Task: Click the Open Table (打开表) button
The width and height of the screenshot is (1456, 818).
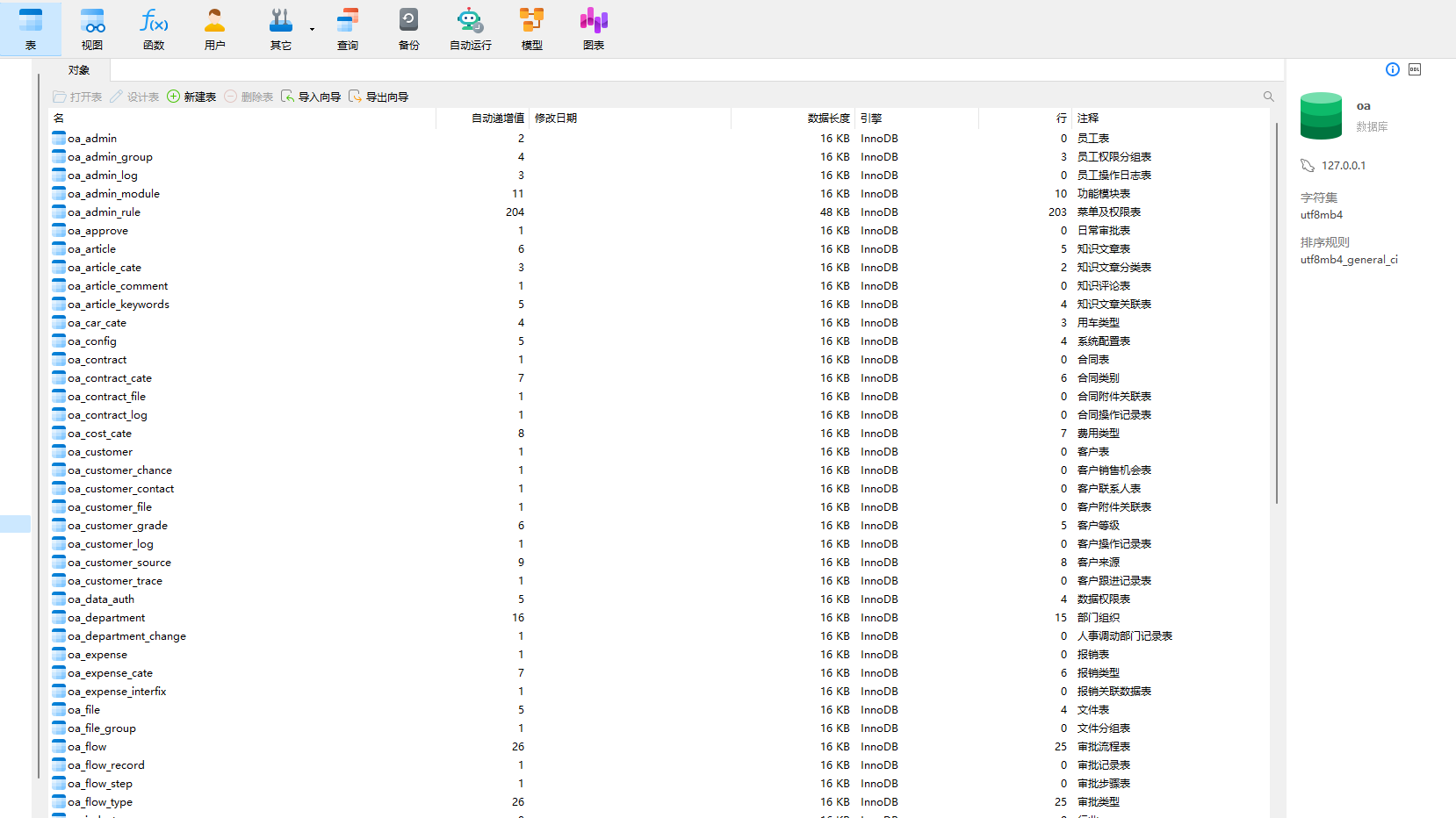Action: coord(77,97)
